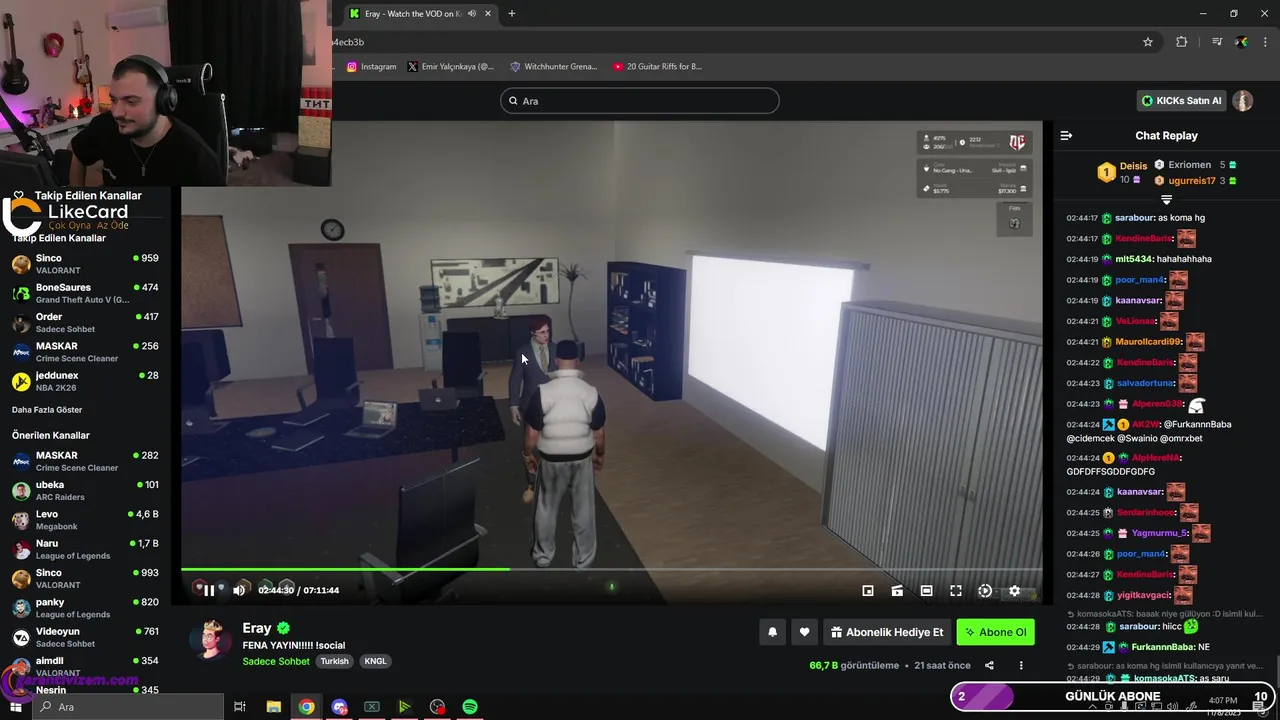Click Daha Fazla Göster
Viewport: 1280px width, 720px height.
pyautogui.click(x=47, y=410)
